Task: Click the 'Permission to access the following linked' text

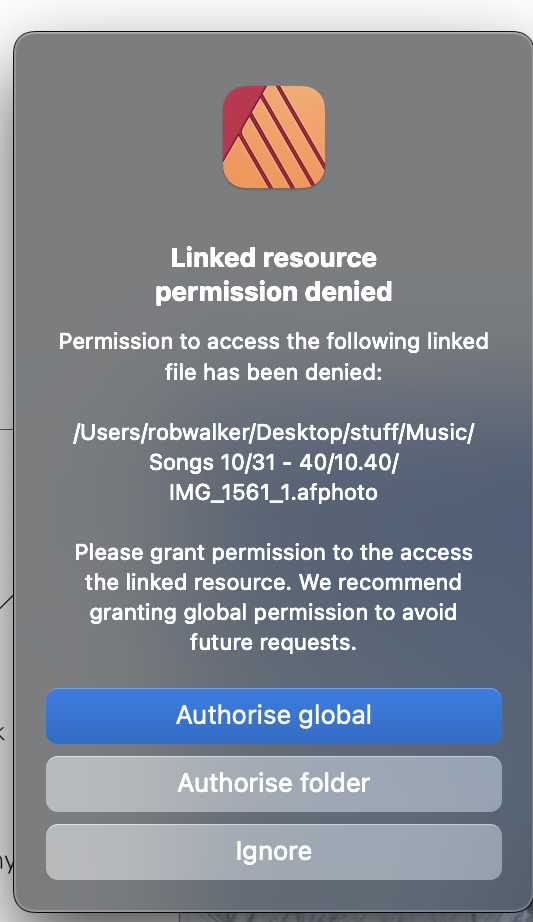Action: tap(274, 341)
